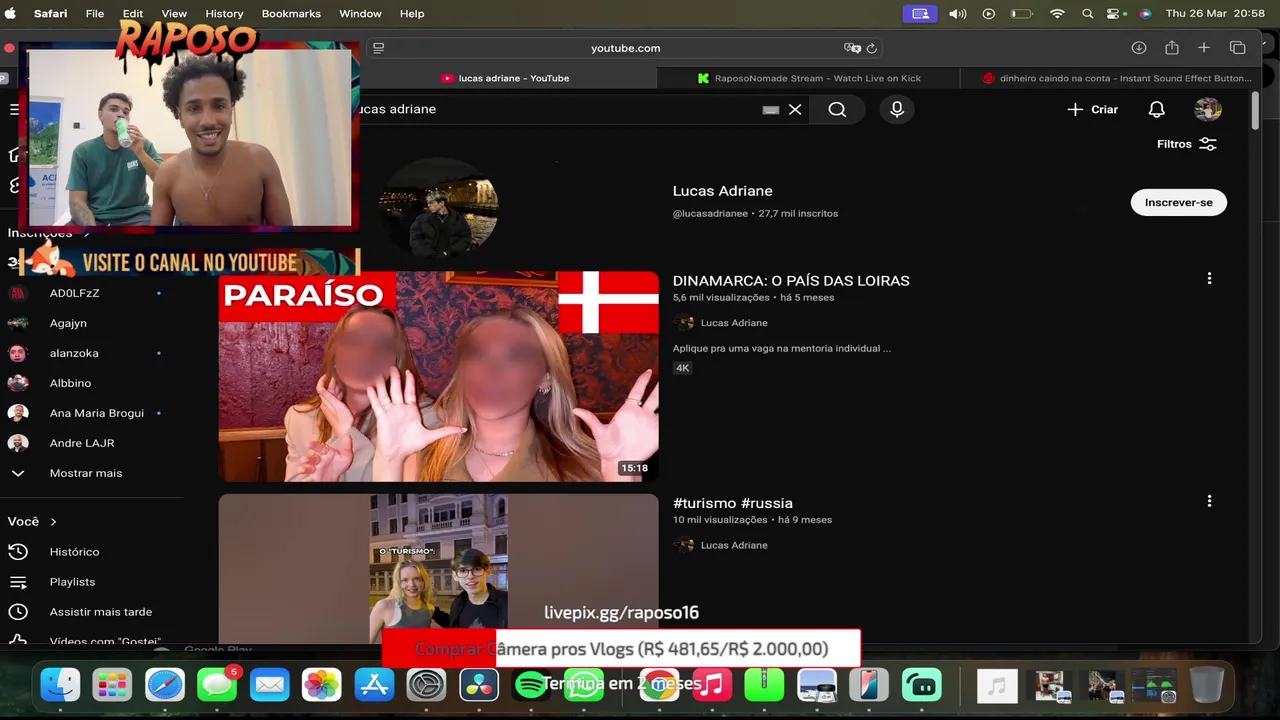Show Safari downloads
The height and width of the screenshot is (720, 1280).
pyautogui.click(x=1139, y=48)
